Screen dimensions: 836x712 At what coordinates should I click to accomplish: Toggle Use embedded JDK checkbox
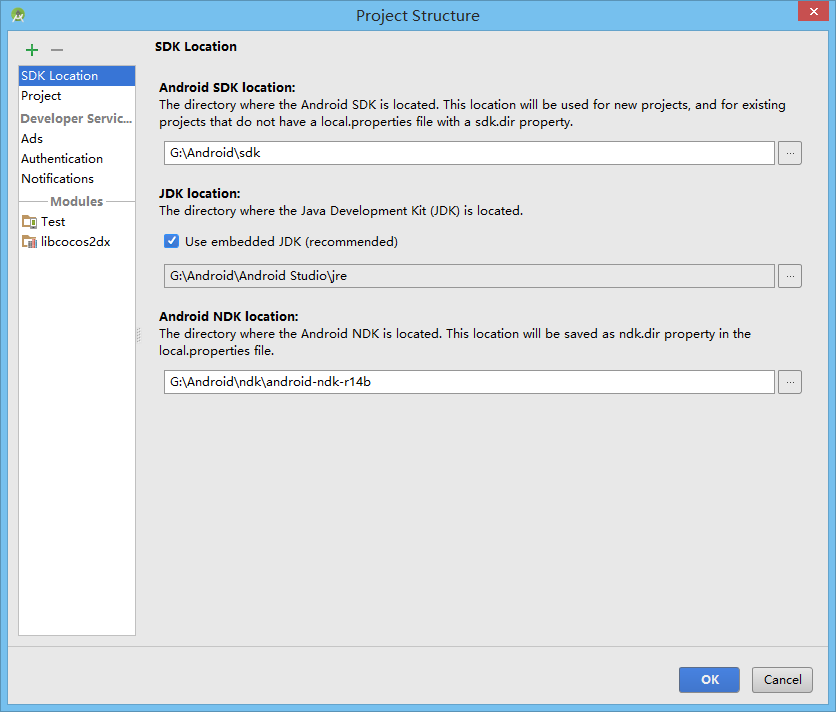point(172,241)
